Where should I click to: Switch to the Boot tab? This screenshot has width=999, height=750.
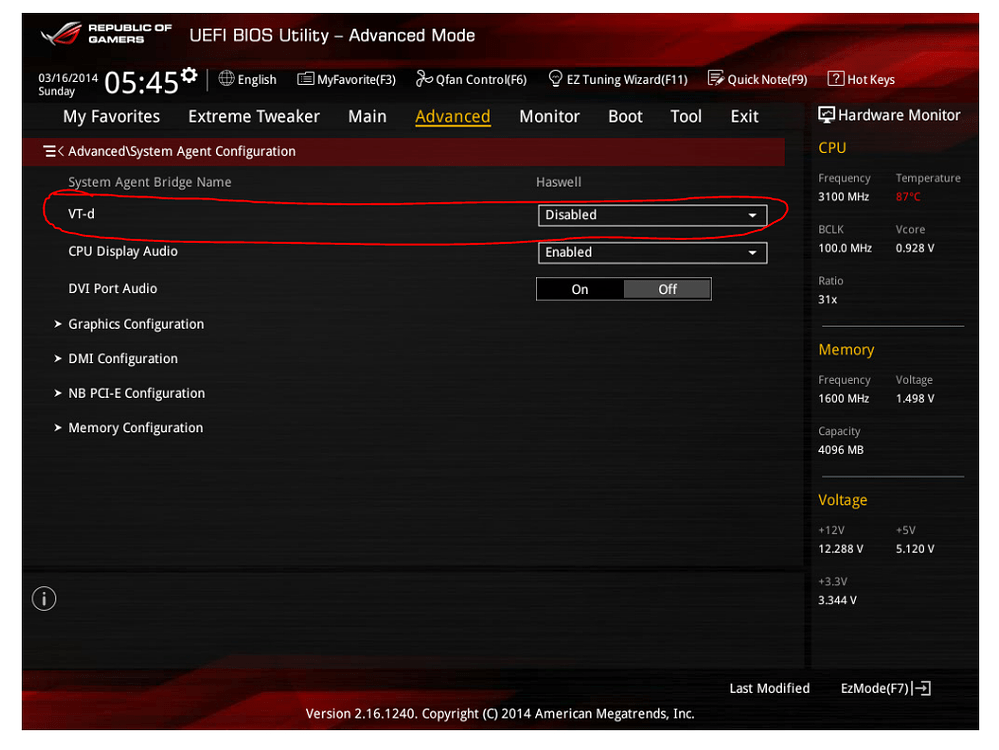(x=625, y=116)
